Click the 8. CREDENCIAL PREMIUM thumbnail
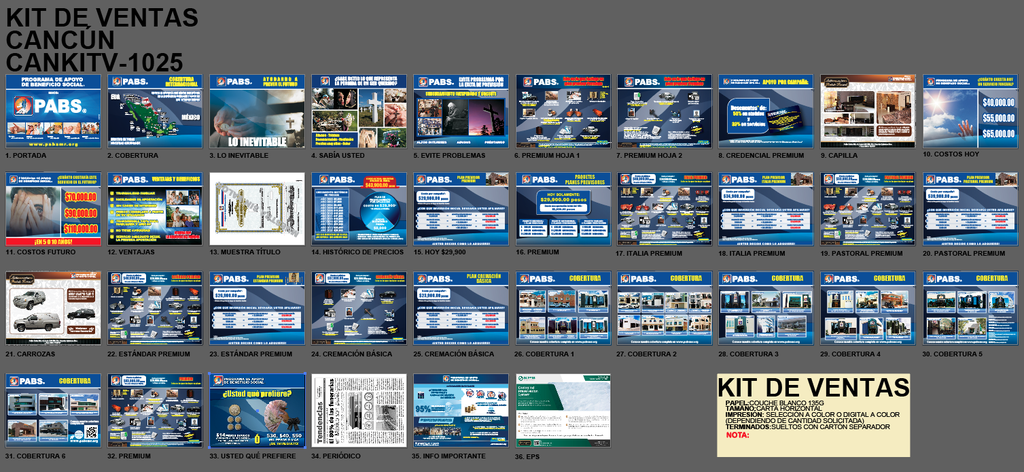This screenshot has height=472, width=1024. [766, 111]
